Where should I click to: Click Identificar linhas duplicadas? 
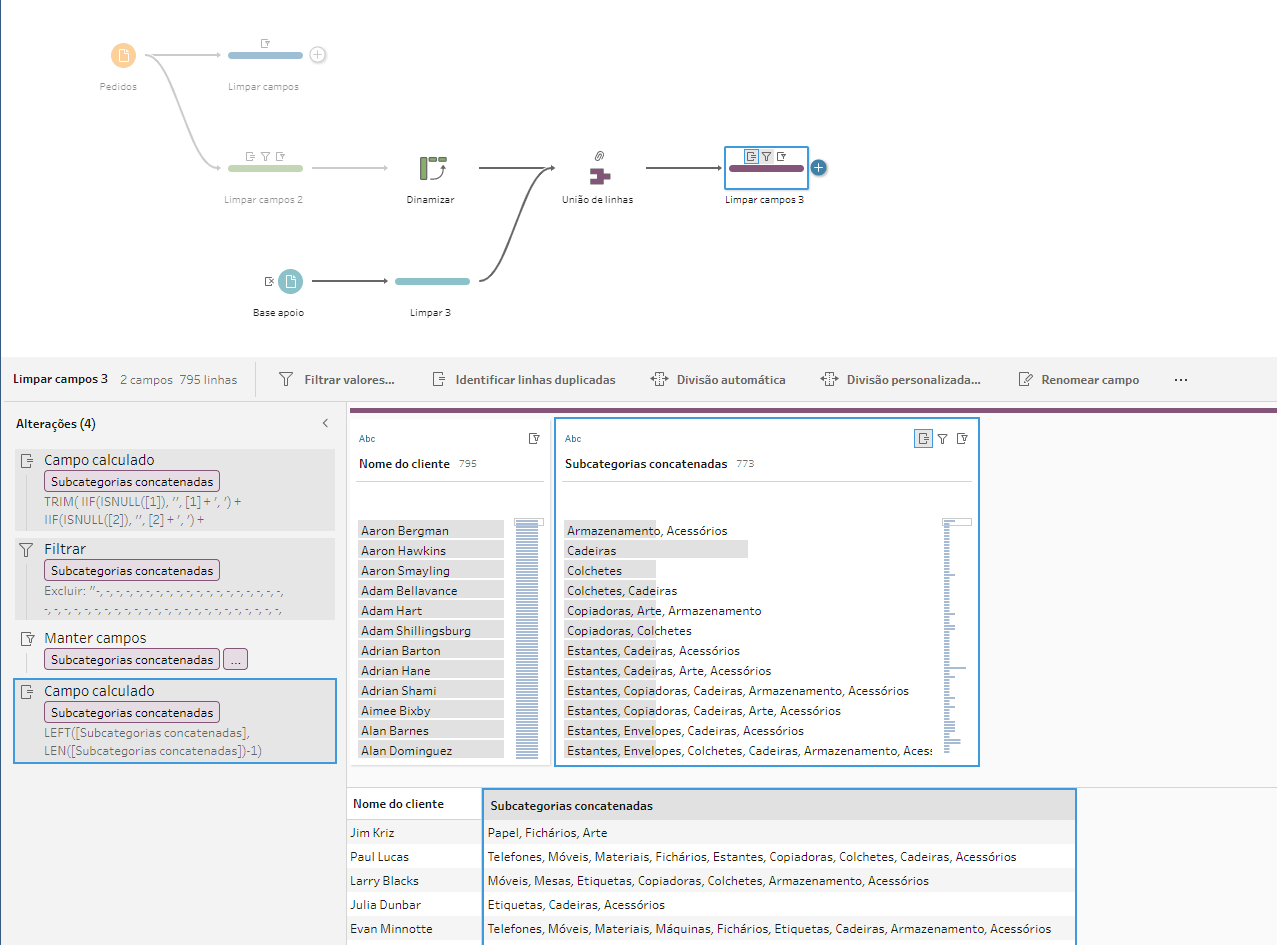[523, 380]
